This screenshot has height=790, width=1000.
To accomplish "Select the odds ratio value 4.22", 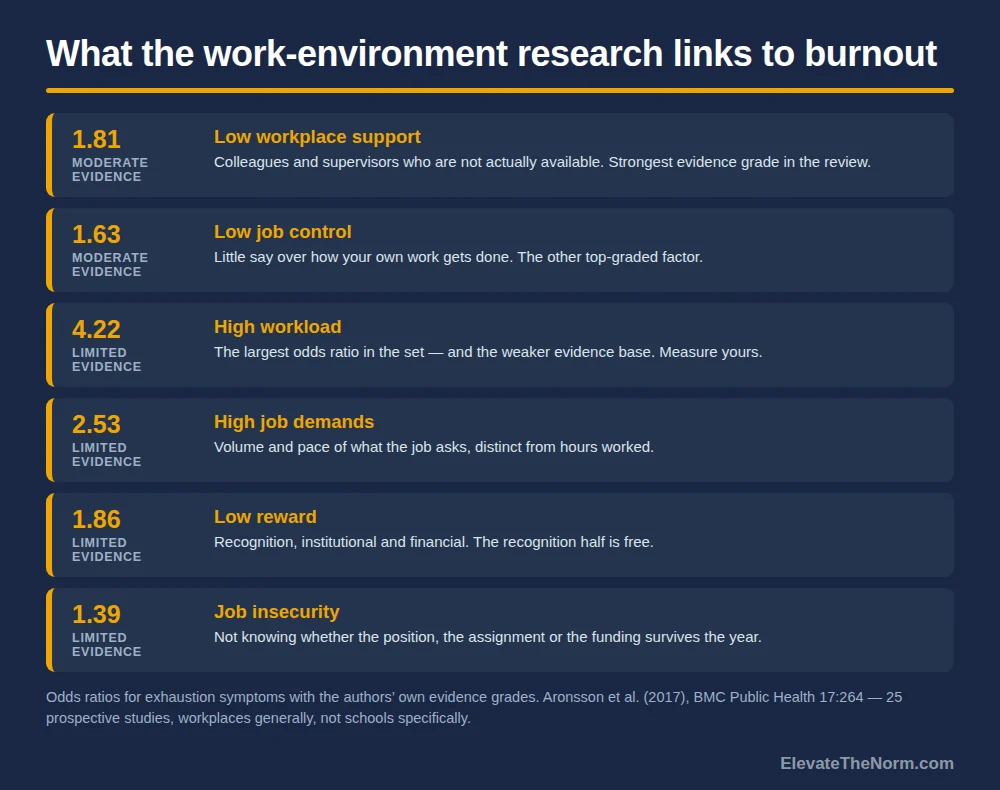I will pos(96,330).
